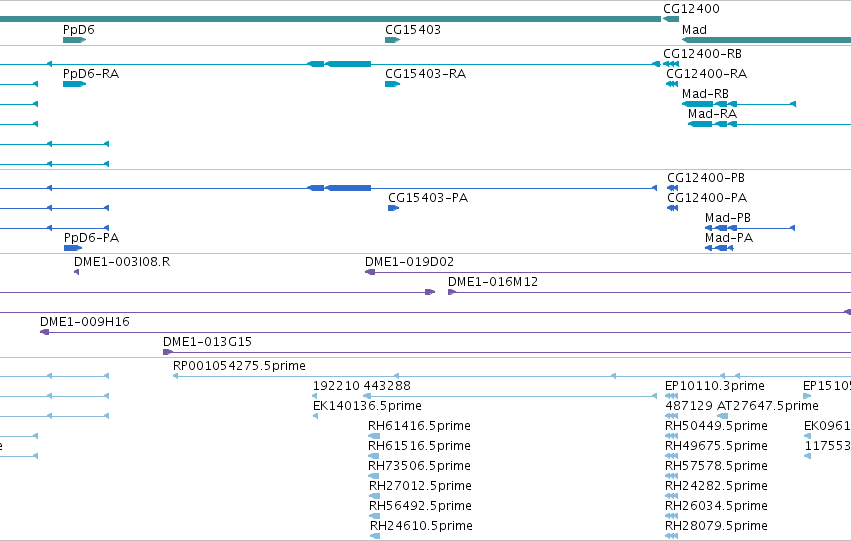Select the EP10110.3prime EST label

click(x=714, y=386)
